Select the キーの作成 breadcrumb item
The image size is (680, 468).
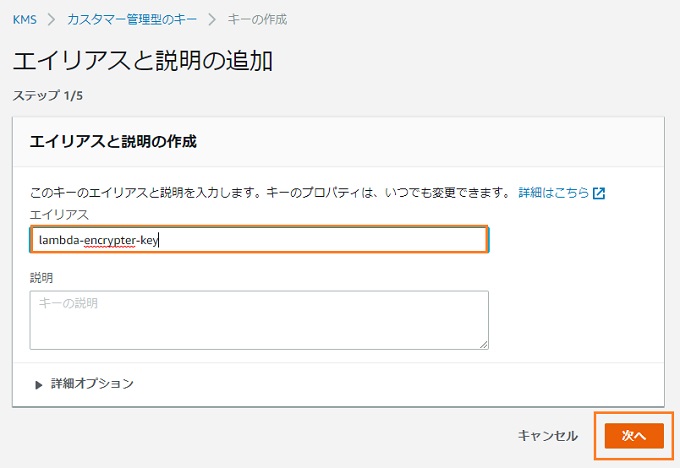coord(257,20)
